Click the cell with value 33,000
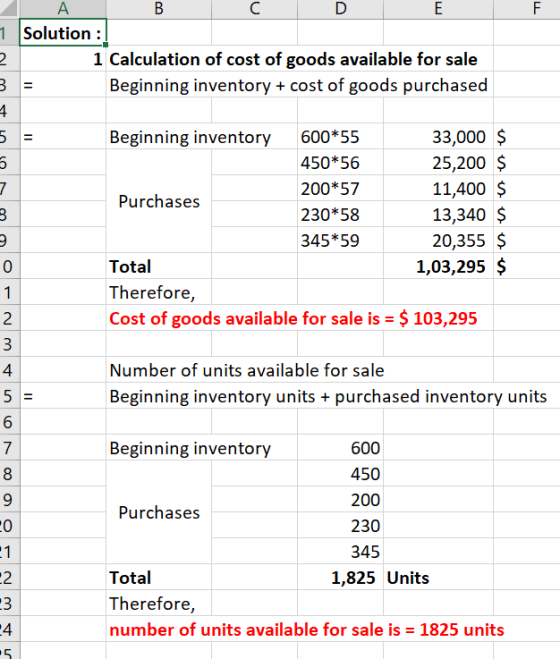Image resolution: width=560 pixels, height=659 pixels. (438, 137)
